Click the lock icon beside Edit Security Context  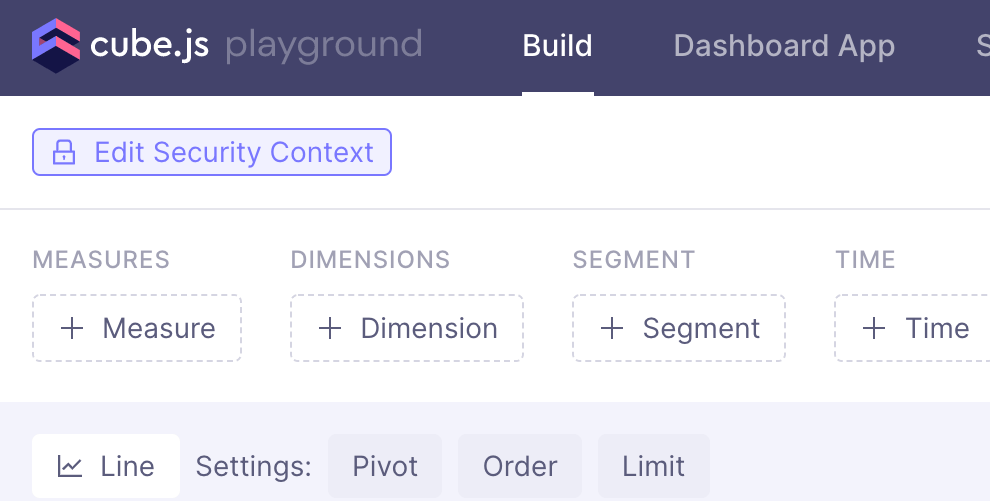point(64,152)
